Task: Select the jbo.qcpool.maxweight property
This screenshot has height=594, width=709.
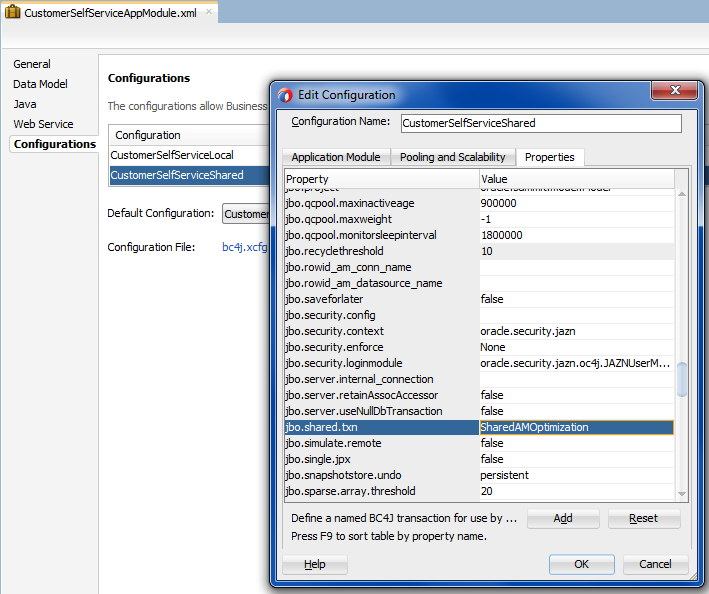Action: pos(382,219)
